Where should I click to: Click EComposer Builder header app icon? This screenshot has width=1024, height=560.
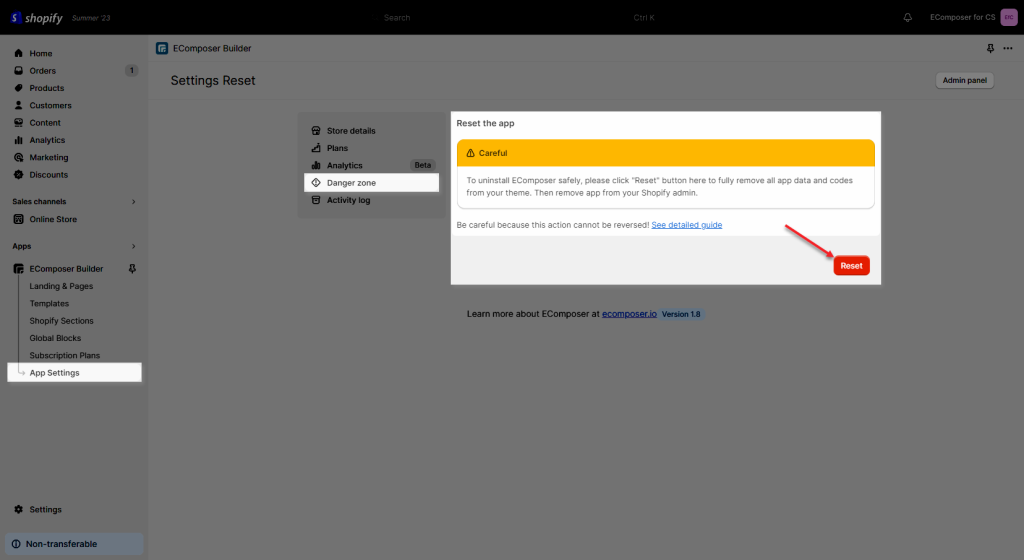coord(162,48)
